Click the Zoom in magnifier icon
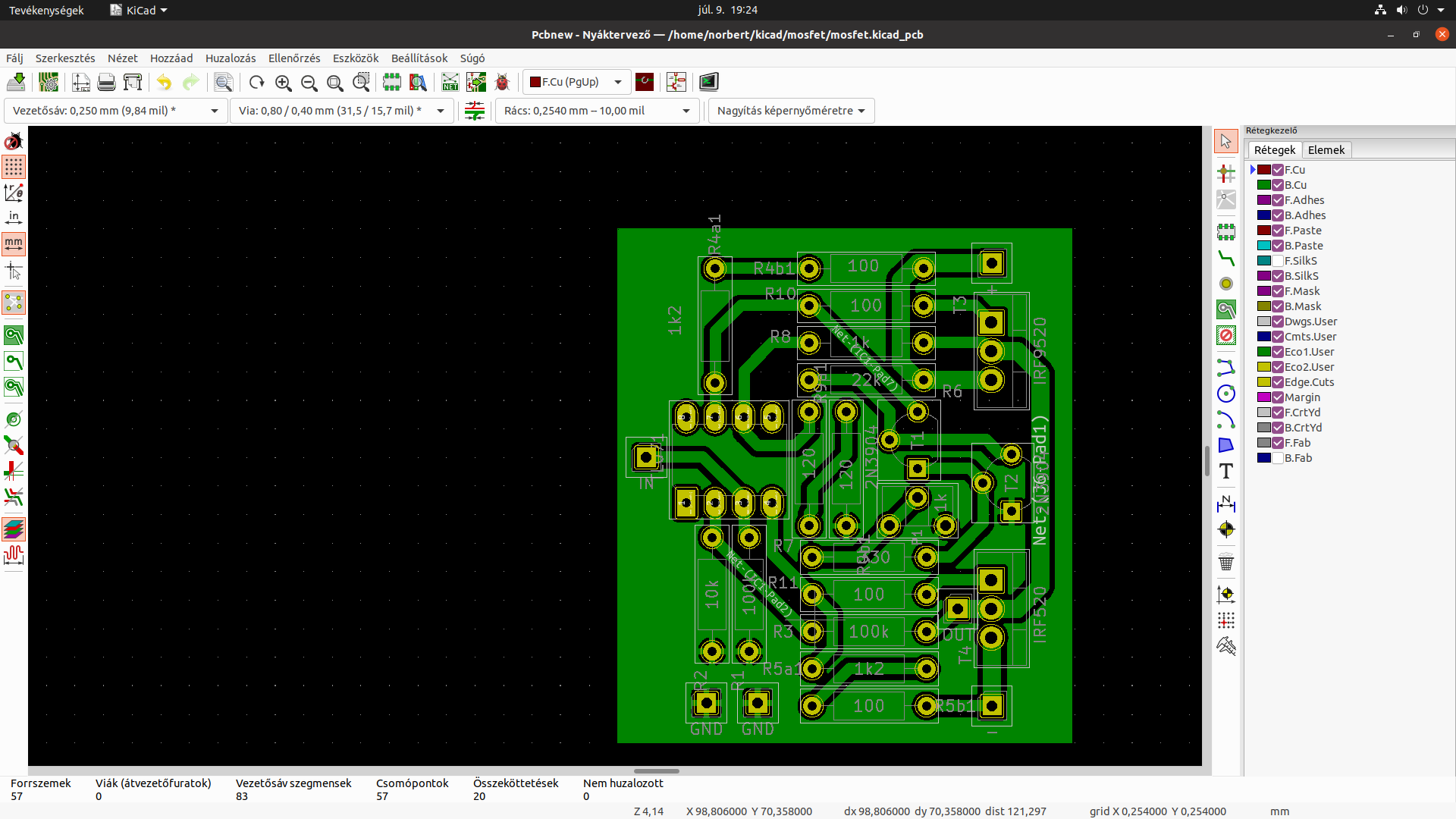 point(284,82)
